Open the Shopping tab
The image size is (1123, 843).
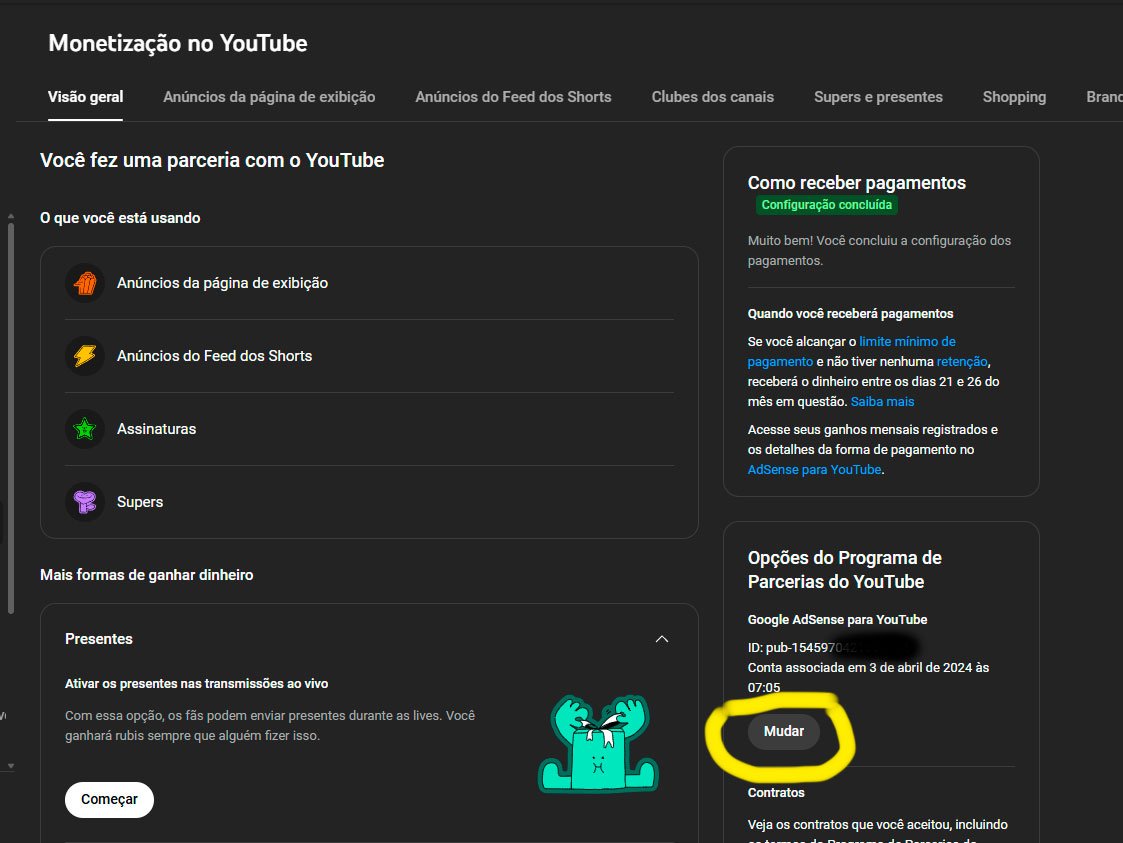(x=1014, y=97)
